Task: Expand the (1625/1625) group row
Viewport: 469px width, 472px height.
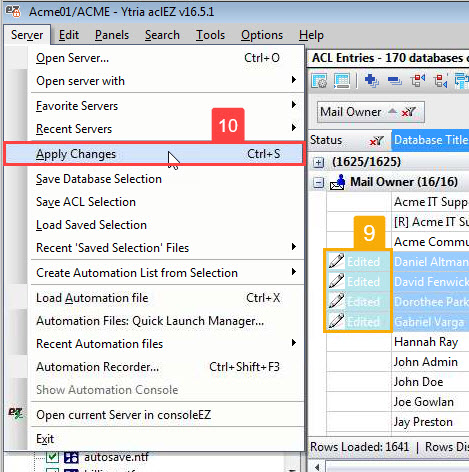Action: [319, 163]
